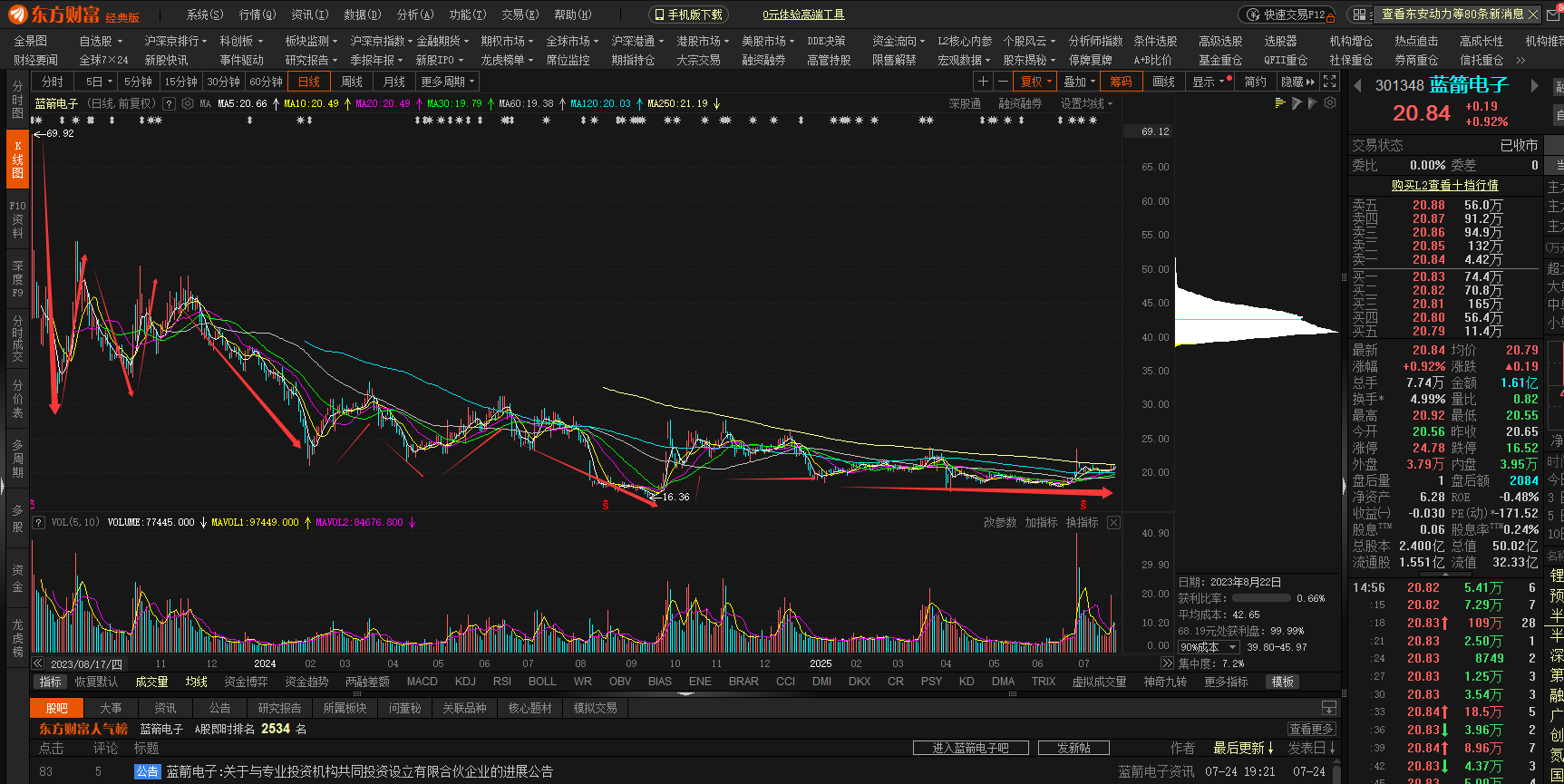The height and width of the screenshot is (784, 1564).
Task: Click the fullscreen expand chart icon
Action: [x=1330, y=82]
